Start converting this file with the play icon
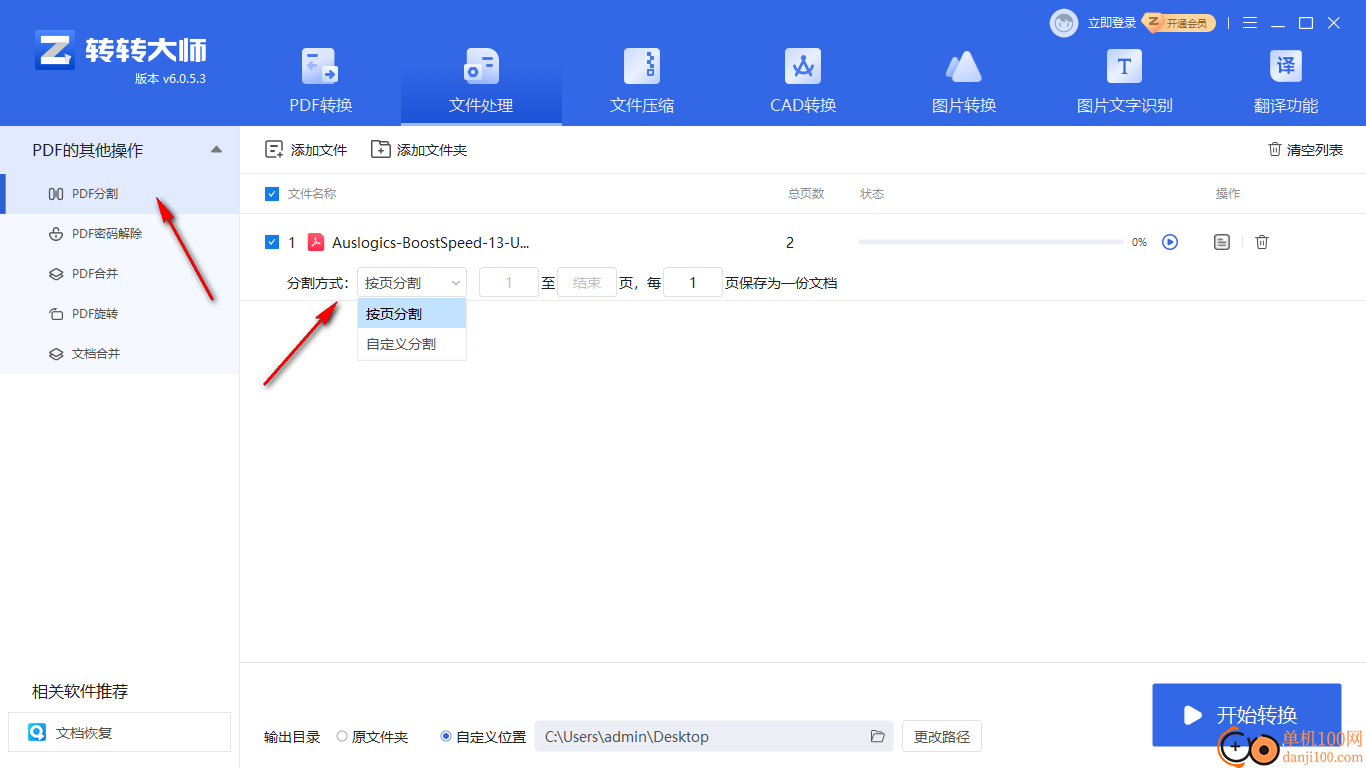The width and height of the screenshot is (1366, 768). (x=1170, y=242)
